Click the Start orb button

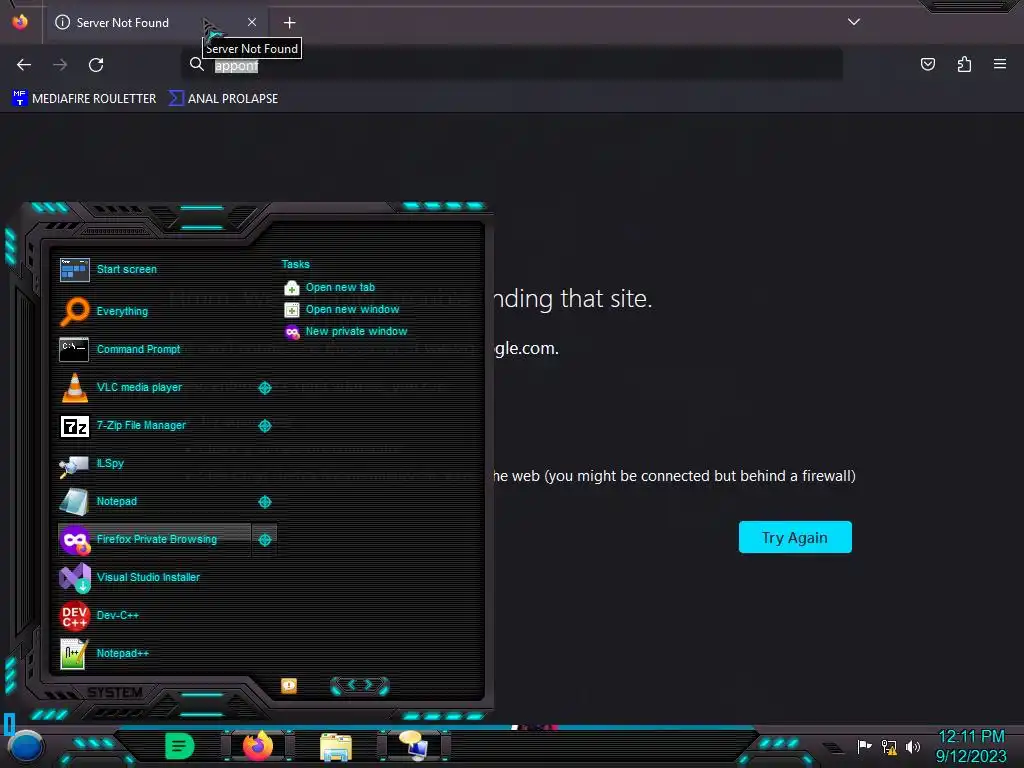[26, 747]
